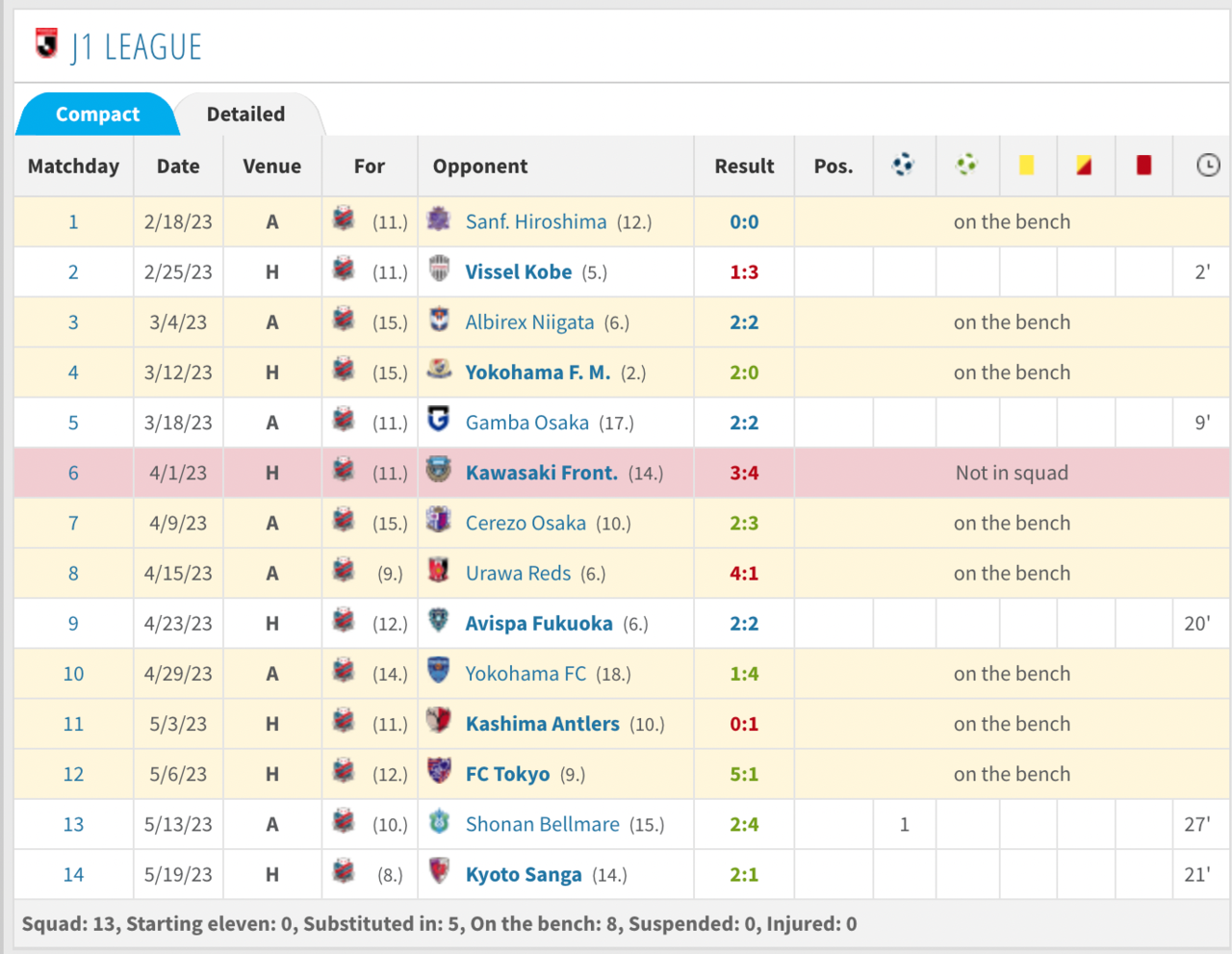Open Vissel Kobe club crest
The height and width of the screenshot is (954, 1232).
[x=439, y=269]
